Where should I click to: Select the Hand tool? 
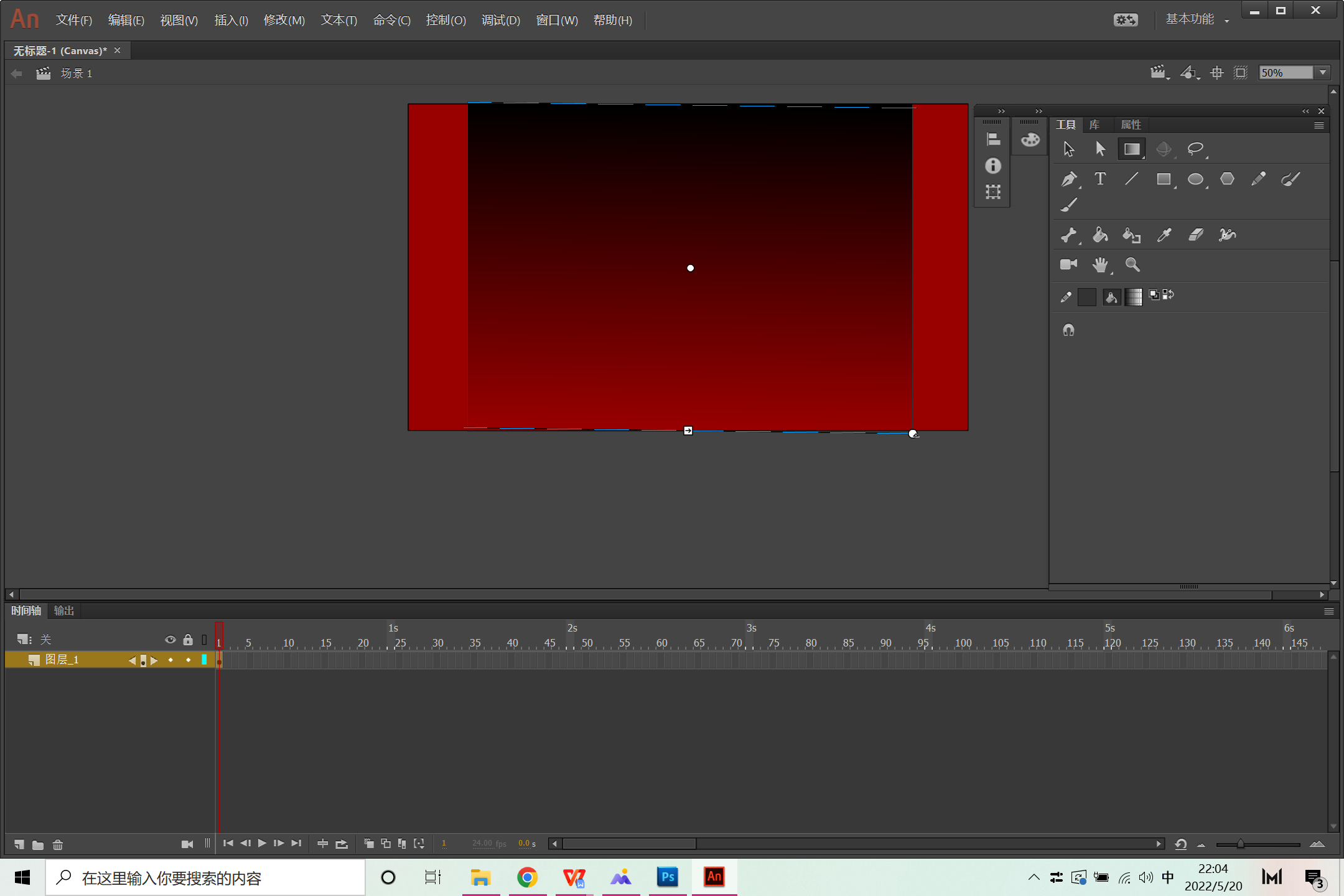tap(1100, 265)
